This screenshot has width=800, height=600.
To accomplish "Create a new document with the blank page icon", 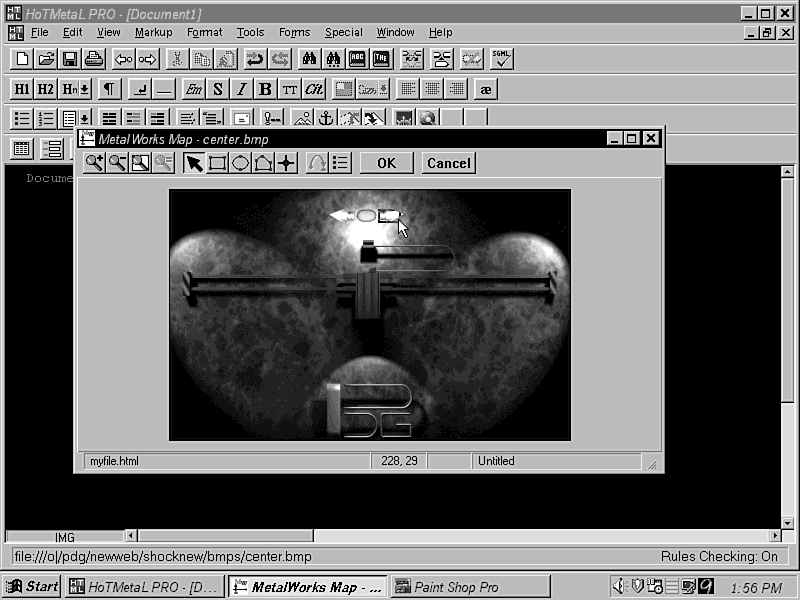I will tap(22, 59).
